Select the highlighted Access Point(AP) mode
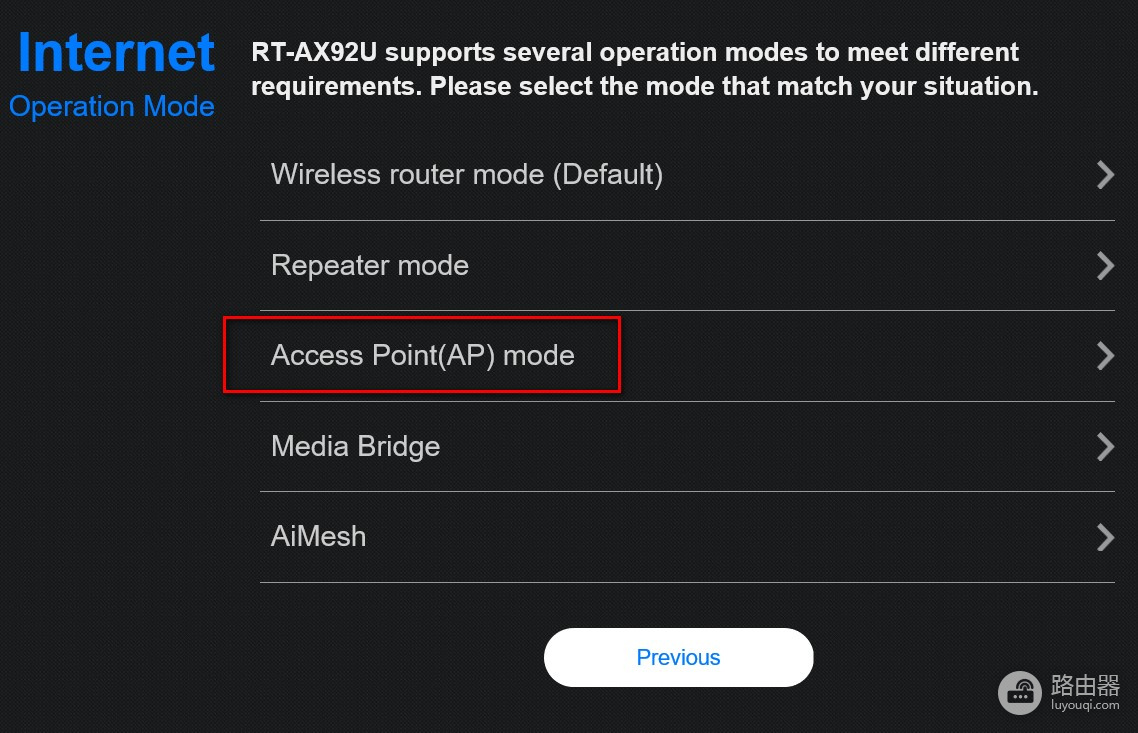This screenshot has width=1138, height=733. [687, 356]
